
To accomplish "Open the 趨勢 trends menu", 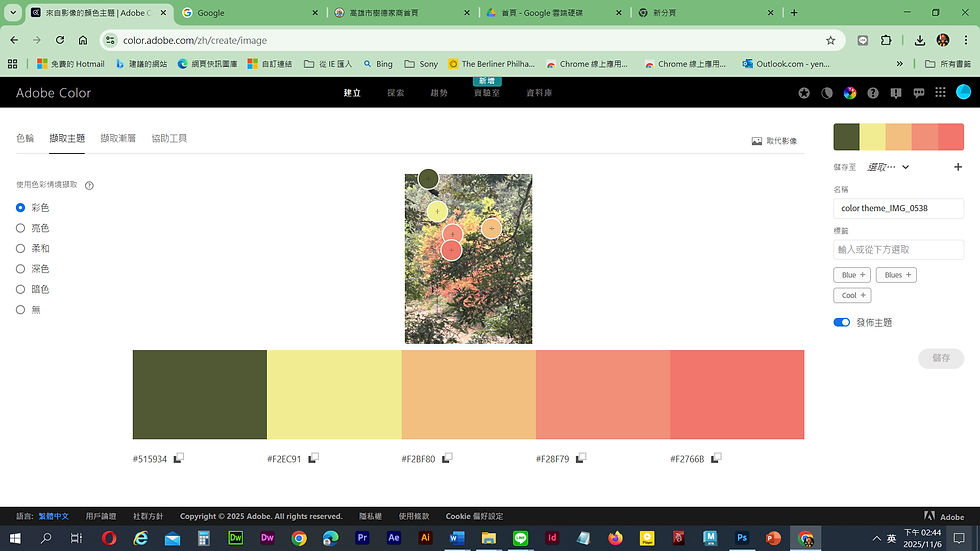I will point(439,92).
